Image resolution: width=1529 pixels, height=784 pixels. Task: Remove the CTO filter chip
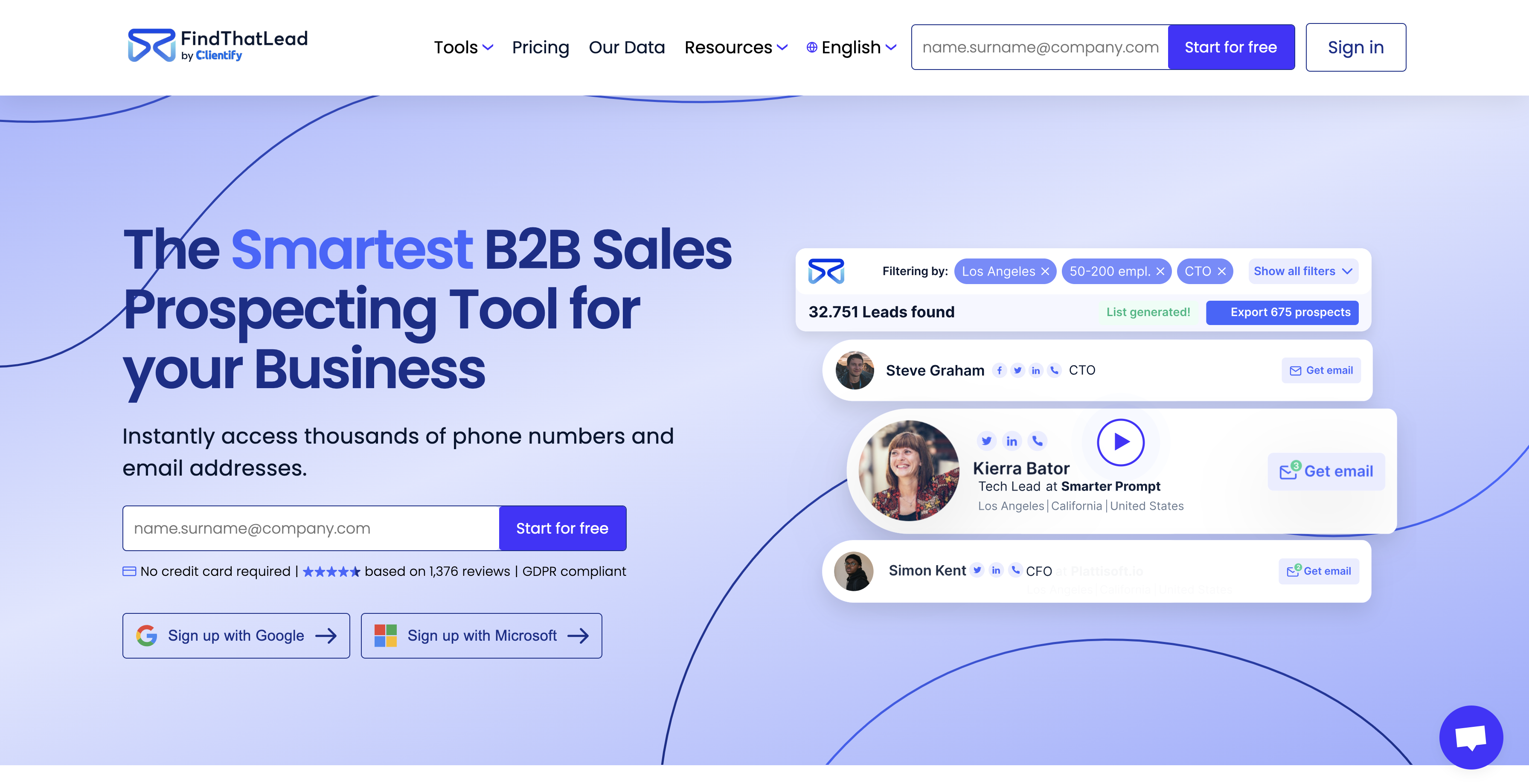tap(1221, 271)
